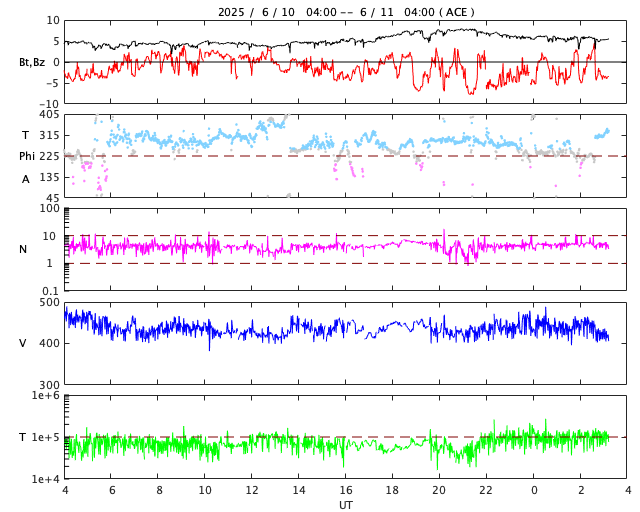Click the '18' hour tick on UT axis

(393, 490)
